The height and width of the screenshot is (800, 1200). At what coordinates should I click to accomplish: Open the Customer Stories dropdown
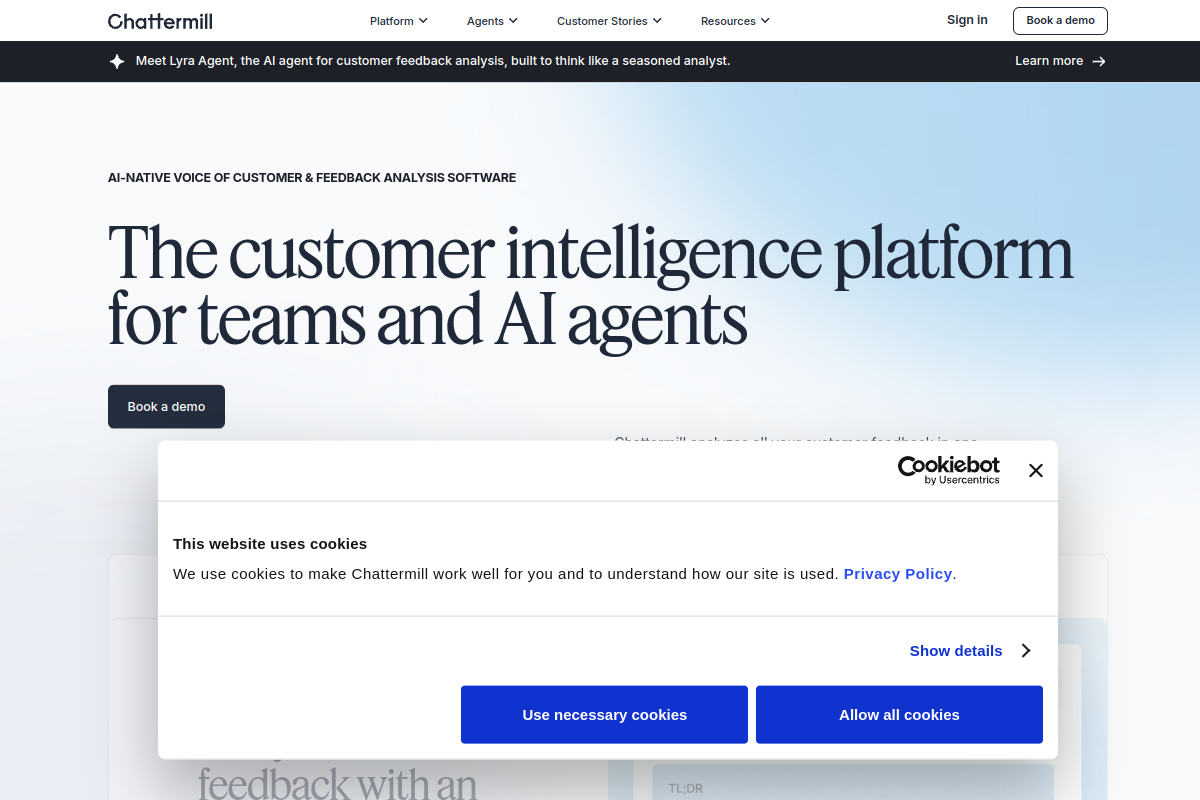(609, 20)
